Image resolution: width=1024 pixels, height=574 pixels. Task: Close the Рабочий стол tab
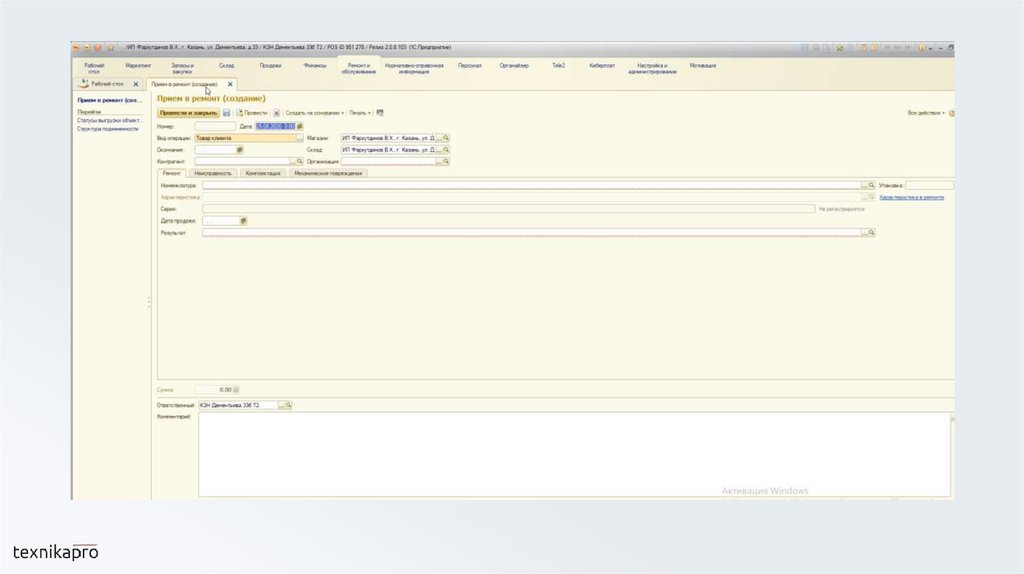136,84
